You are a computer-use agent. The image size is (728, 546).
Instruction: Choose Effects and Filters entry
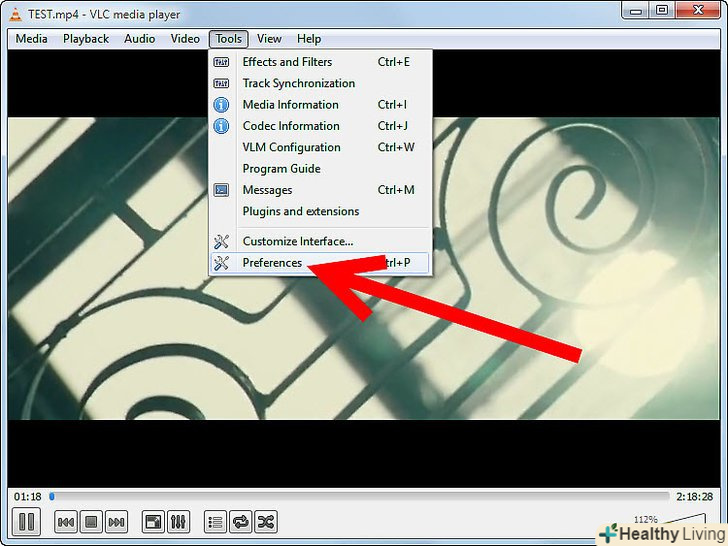[x=320, y=62]
